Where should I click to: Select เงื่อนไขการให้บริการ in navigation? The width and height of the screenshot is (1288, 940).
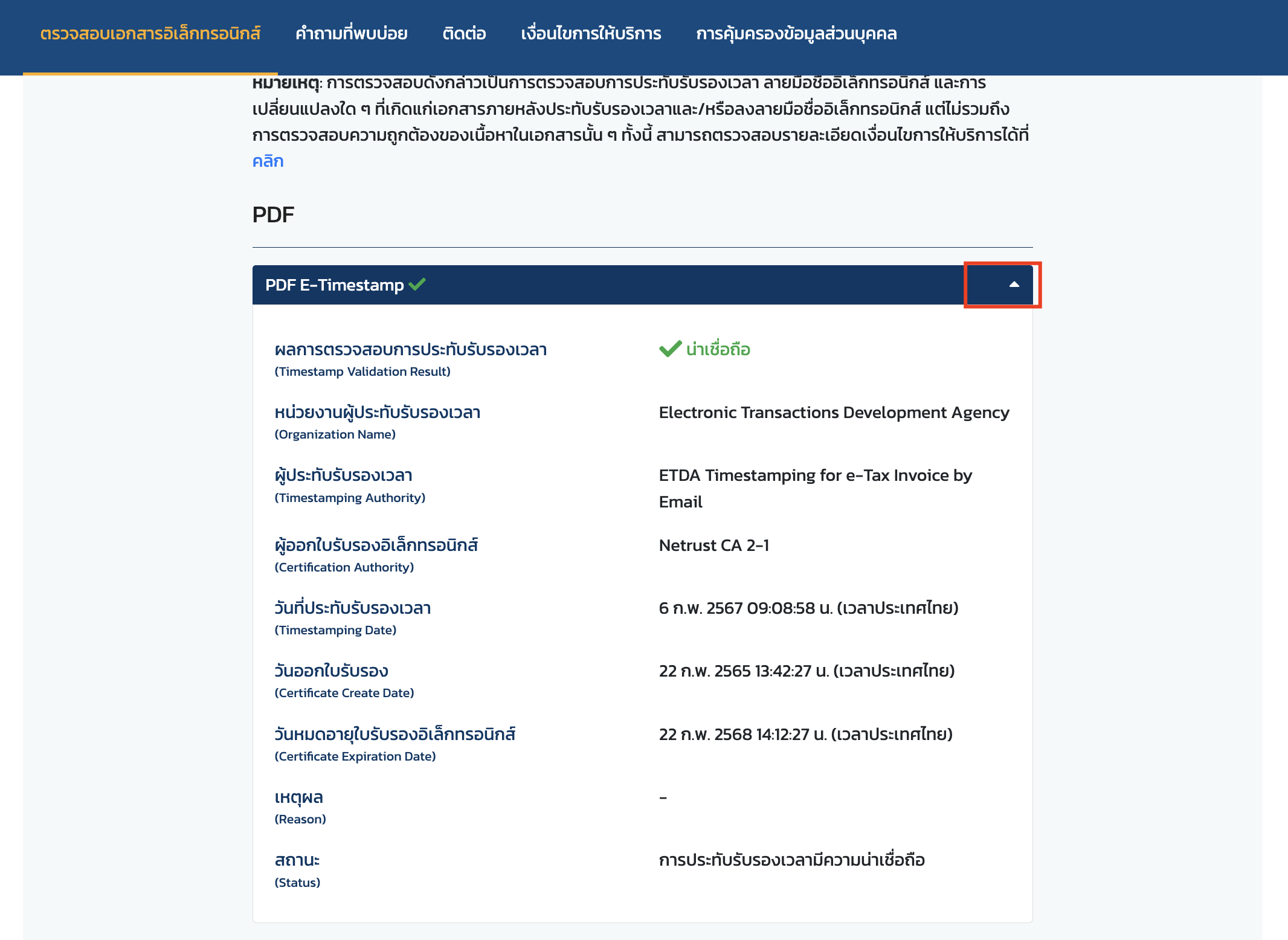tap(591, 33)
